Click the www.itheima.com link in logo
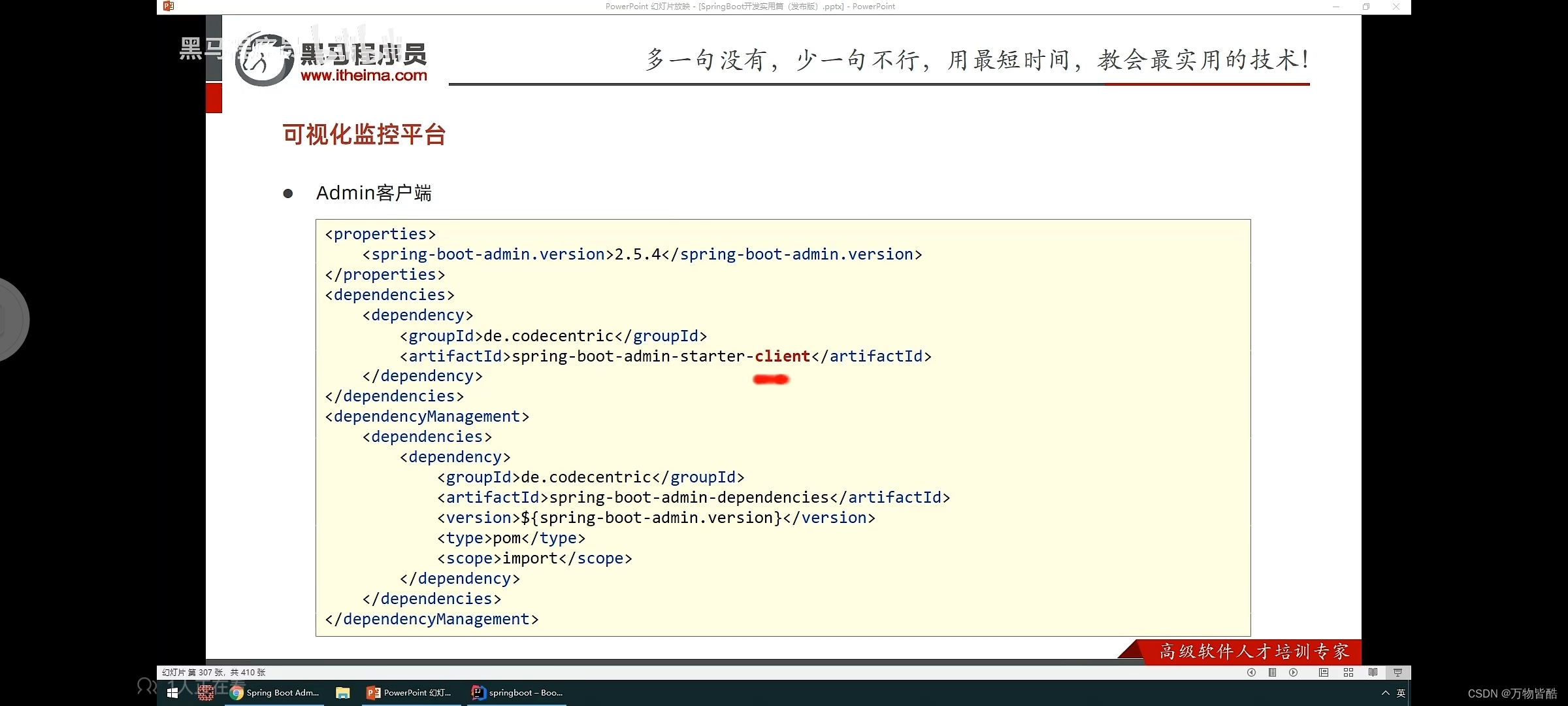Viewport: 1568px width, 706px height. pos(364,75)
